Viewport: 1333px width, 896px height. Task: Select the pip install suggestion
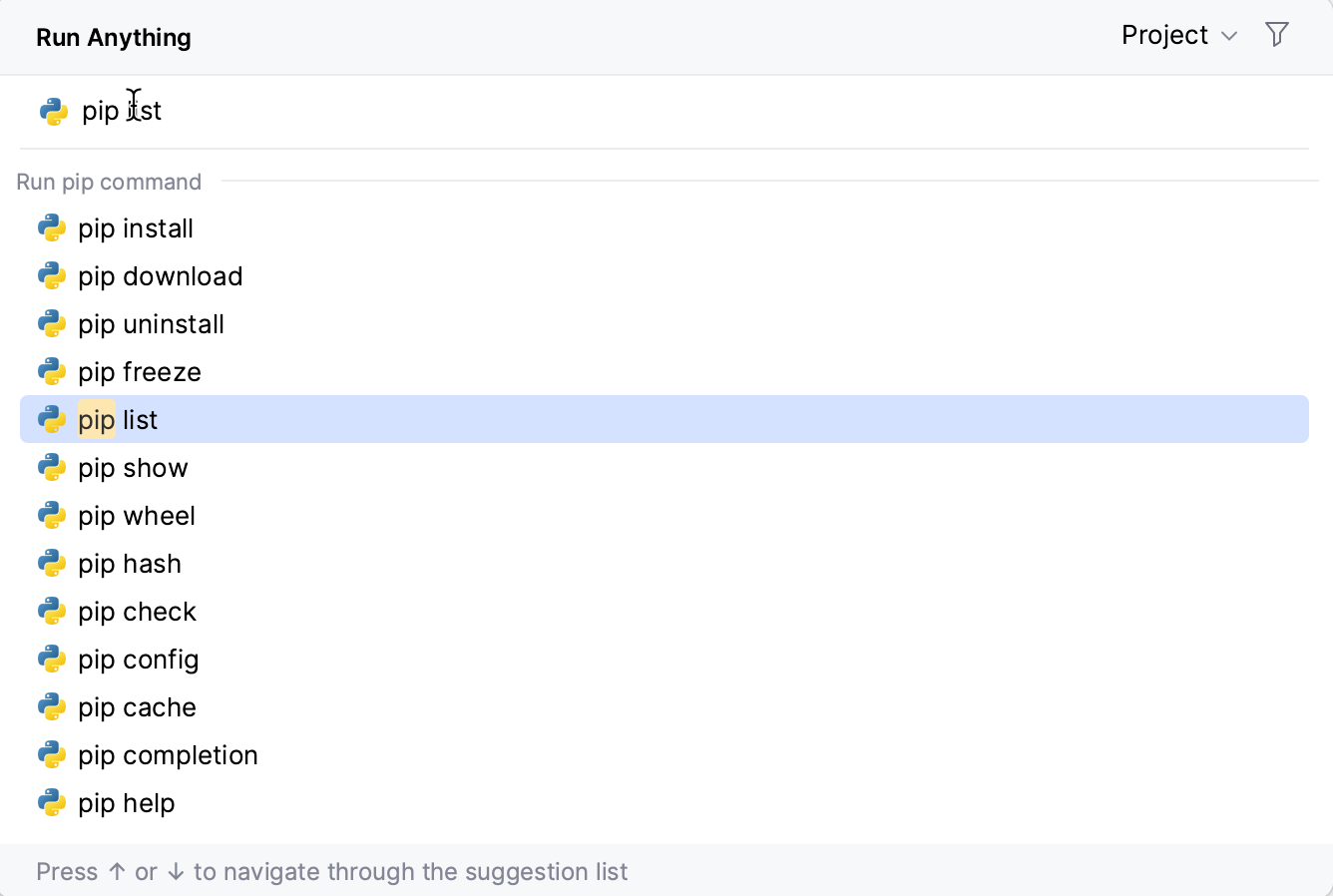point(136,228)
